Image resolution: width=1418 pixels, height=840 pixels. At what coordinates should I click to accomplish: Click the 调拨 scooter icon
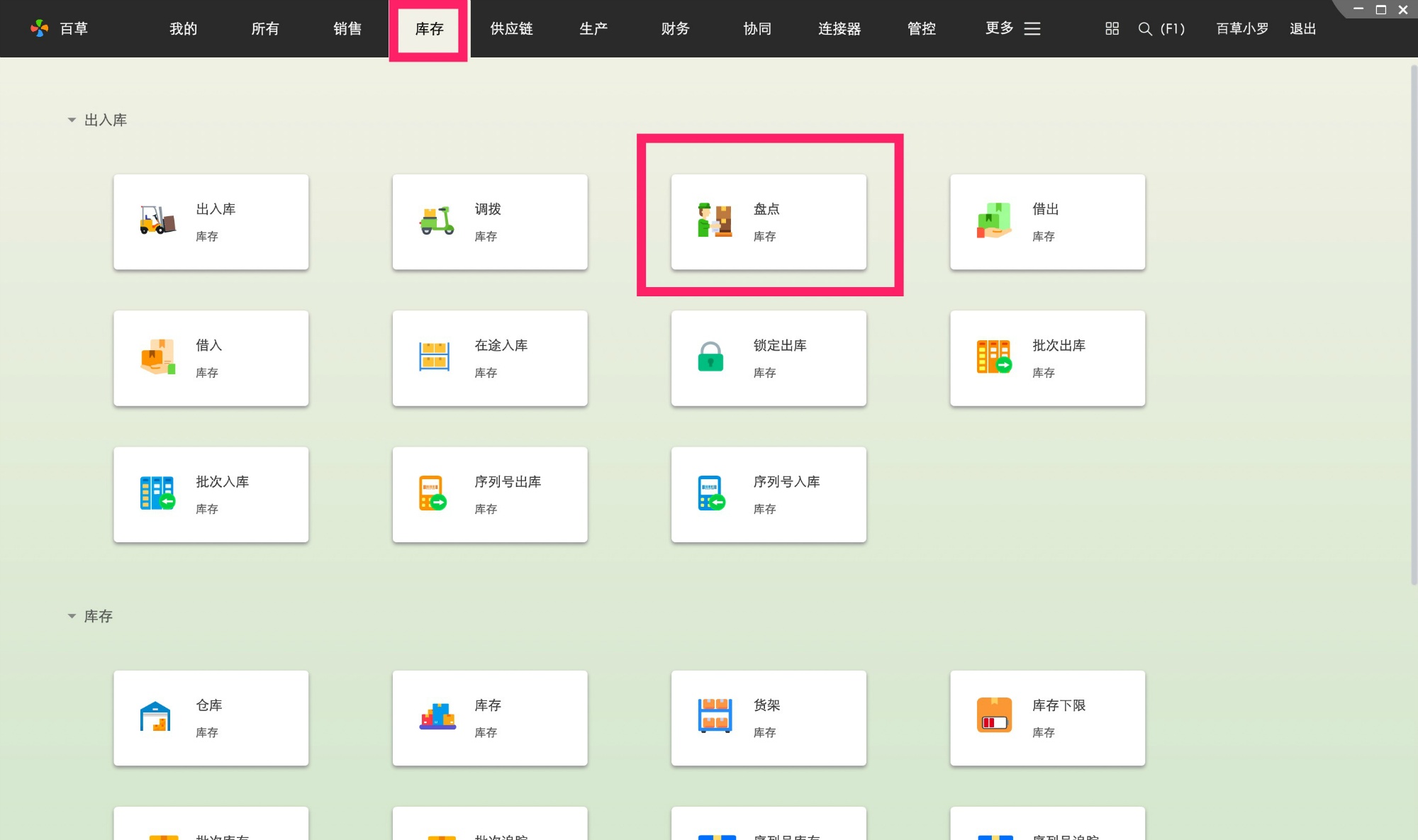[x=436, y=221]
